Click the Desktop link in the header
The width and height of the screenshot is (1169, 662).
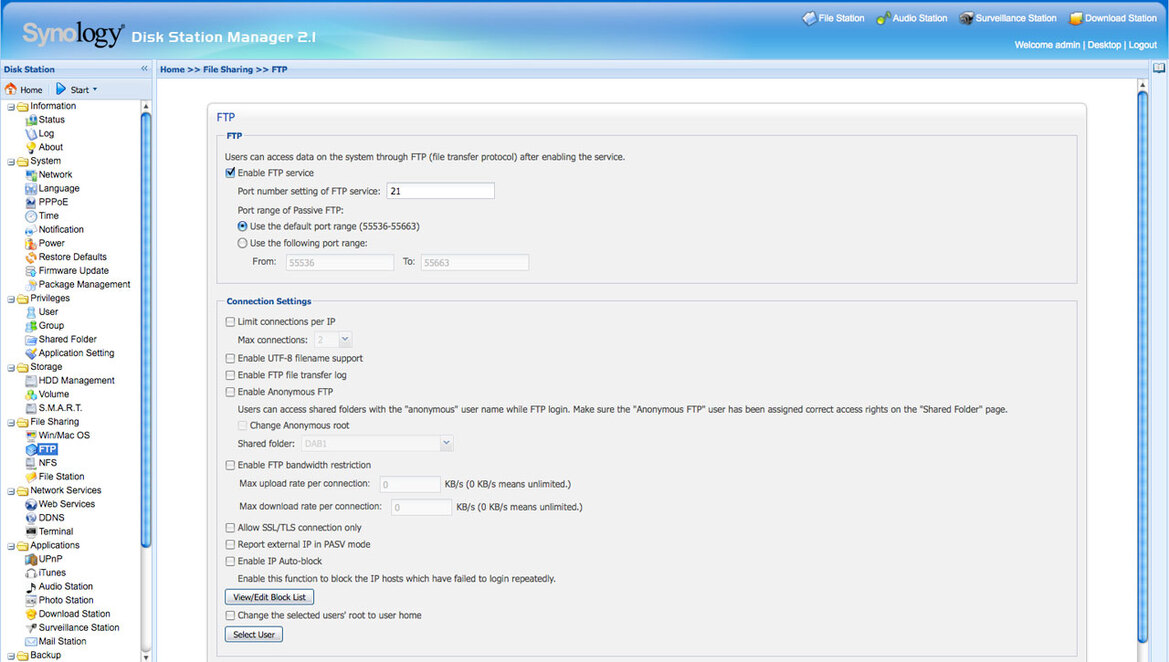[1103, 45]
